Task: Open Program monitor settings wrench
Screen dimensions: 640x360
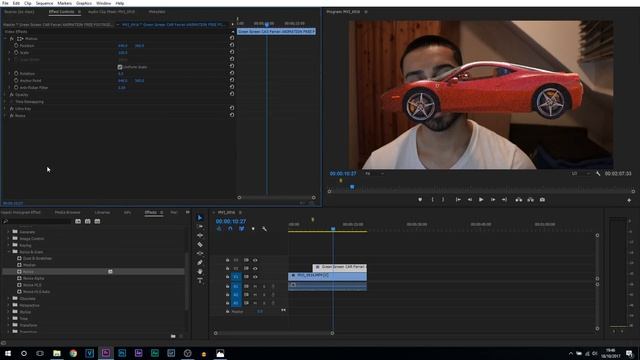Action: 598,173
